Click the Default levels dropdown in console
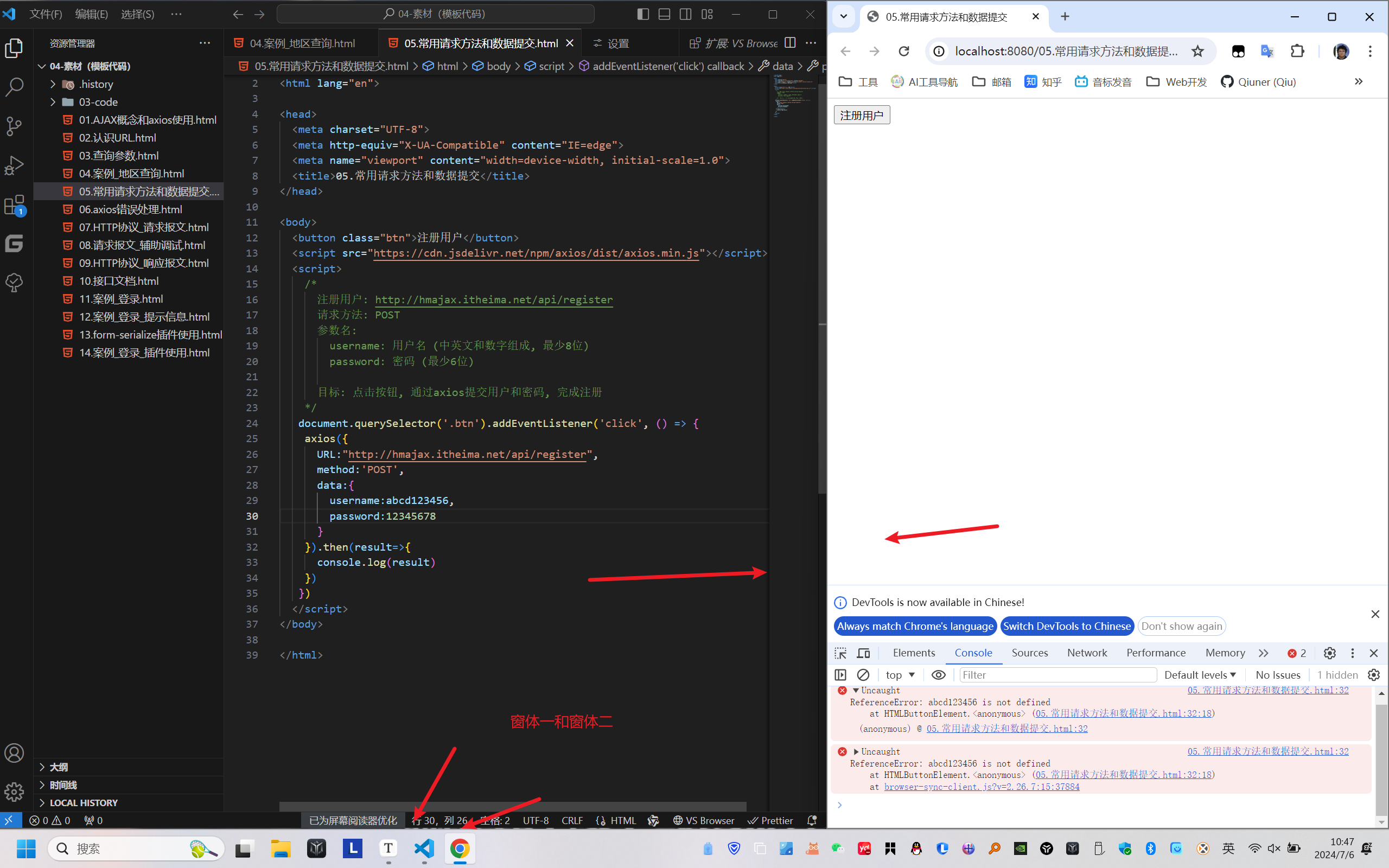 [1200, 674]
